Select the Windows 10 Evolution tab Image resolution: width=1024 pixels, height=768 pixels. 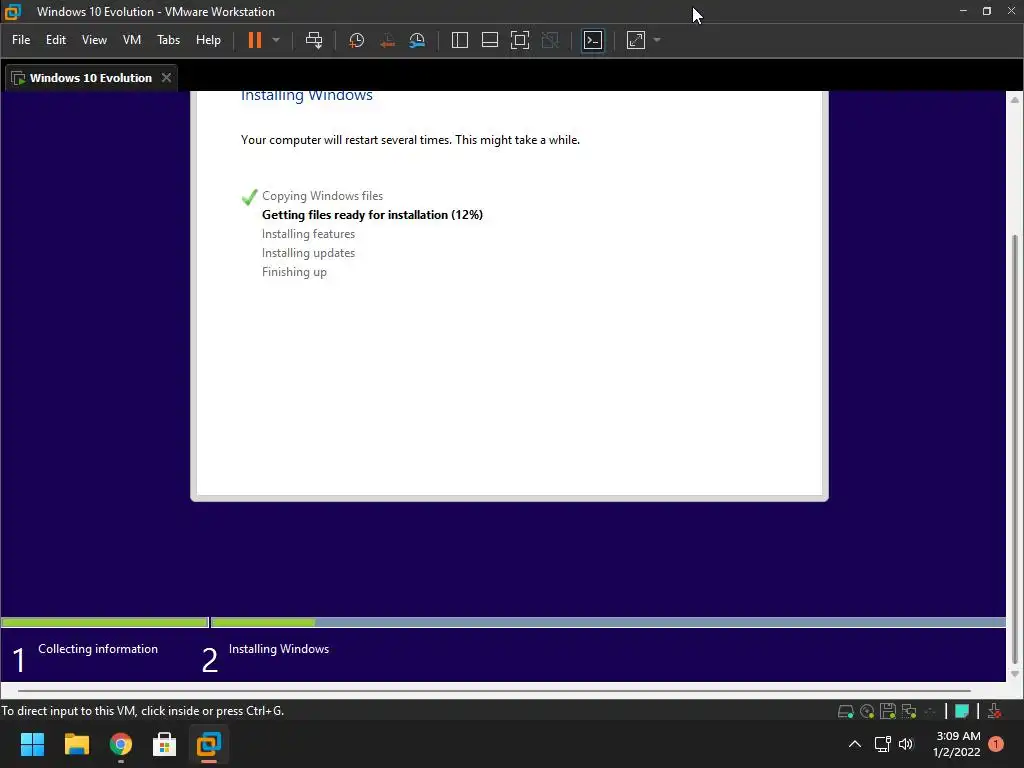coord(91,78)
